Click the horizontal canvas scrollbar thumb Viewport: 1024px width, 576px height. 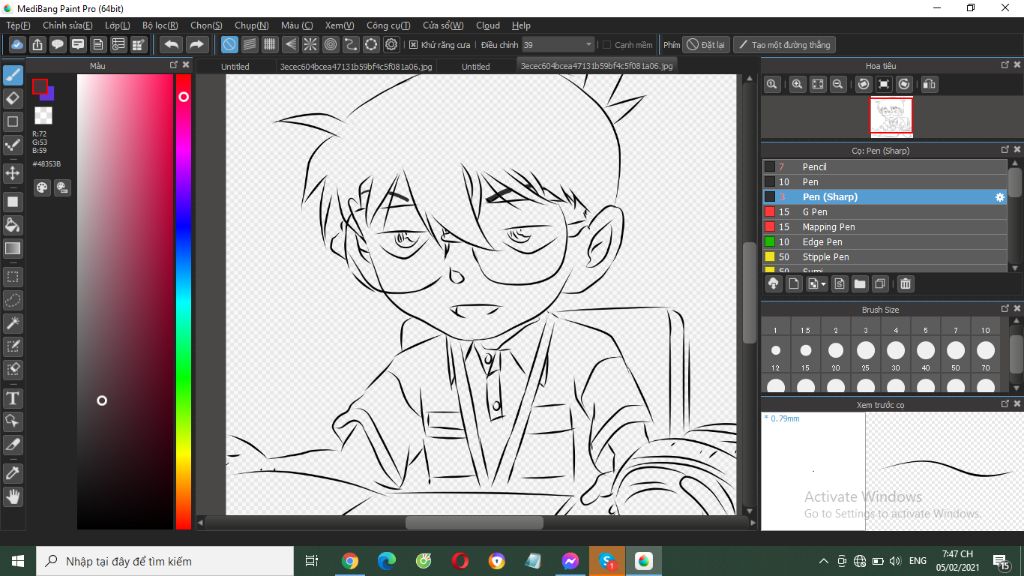tap(474, 522)
